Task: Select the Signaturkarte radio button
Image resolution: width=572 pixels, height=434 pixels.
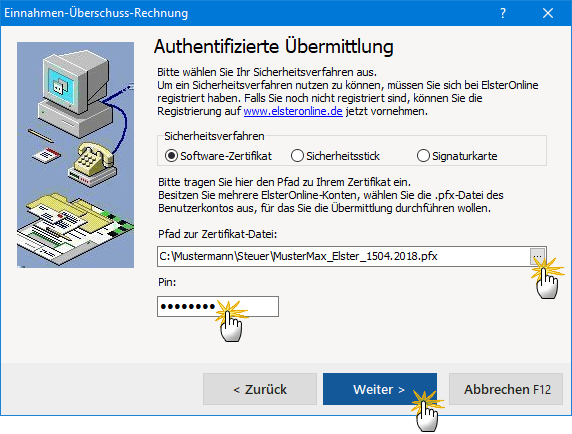Action: point(457,156)
